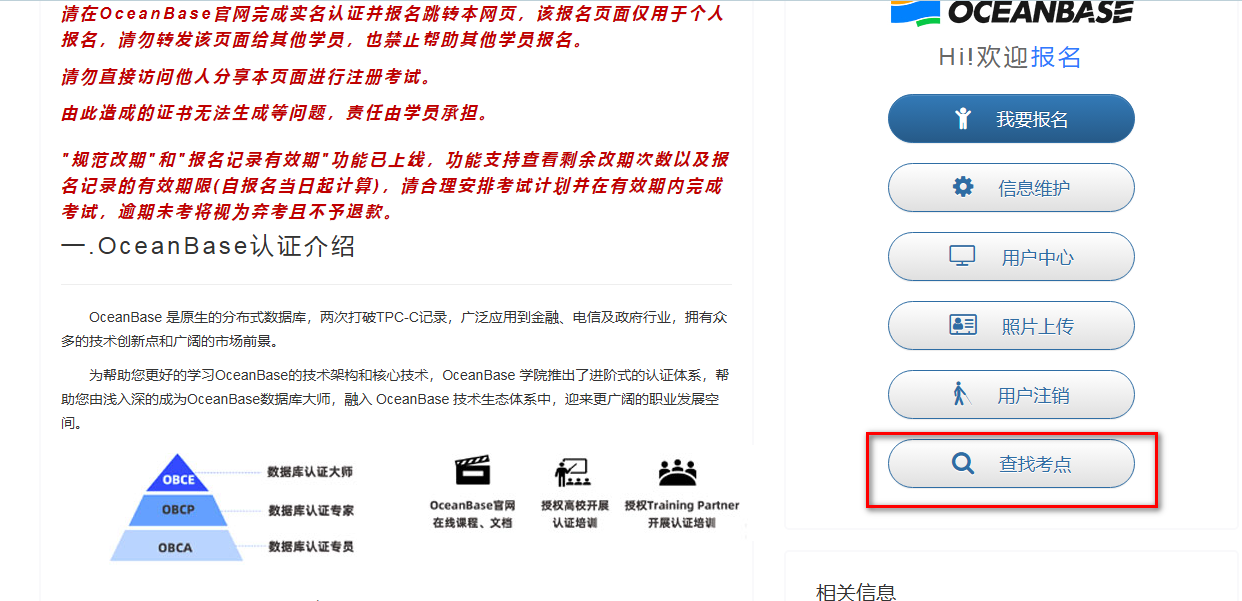Click the clapperboard icon for online courses
This screenshot has width=1242, height=601.
[x=472, y=471]
